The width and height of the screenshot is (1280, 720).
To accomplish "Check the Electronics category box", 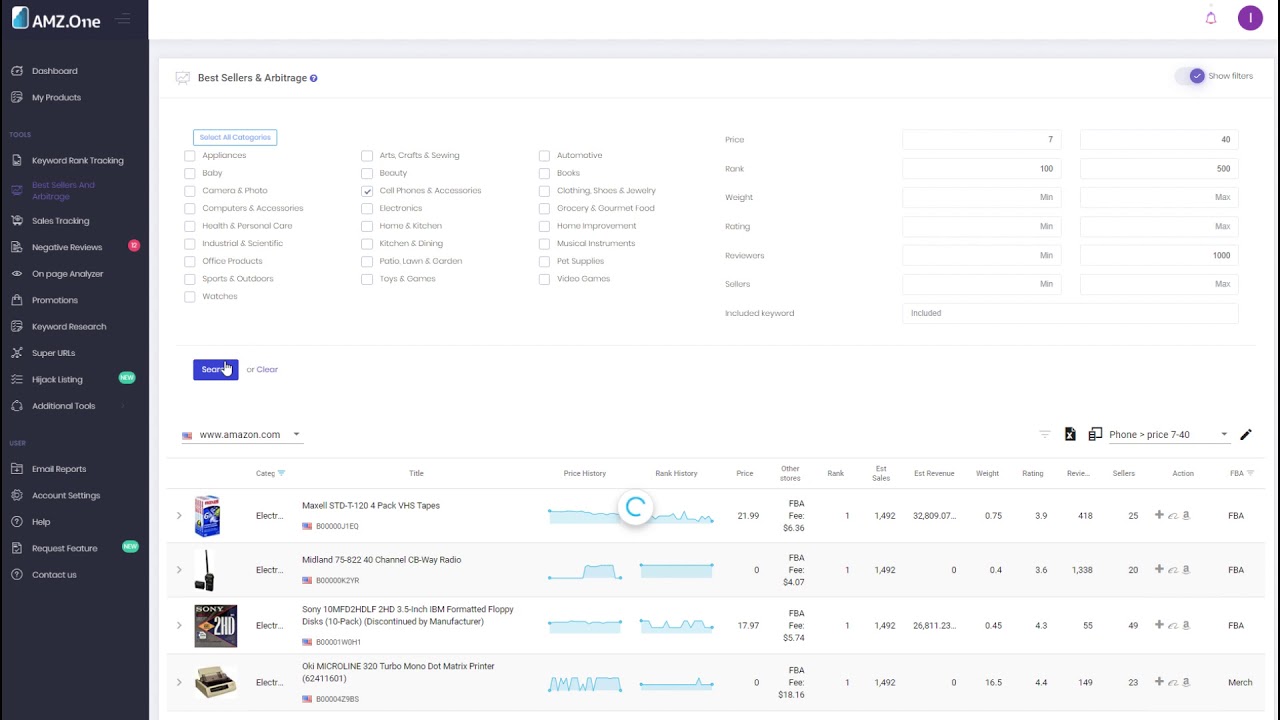I will (x=367, y=208).
